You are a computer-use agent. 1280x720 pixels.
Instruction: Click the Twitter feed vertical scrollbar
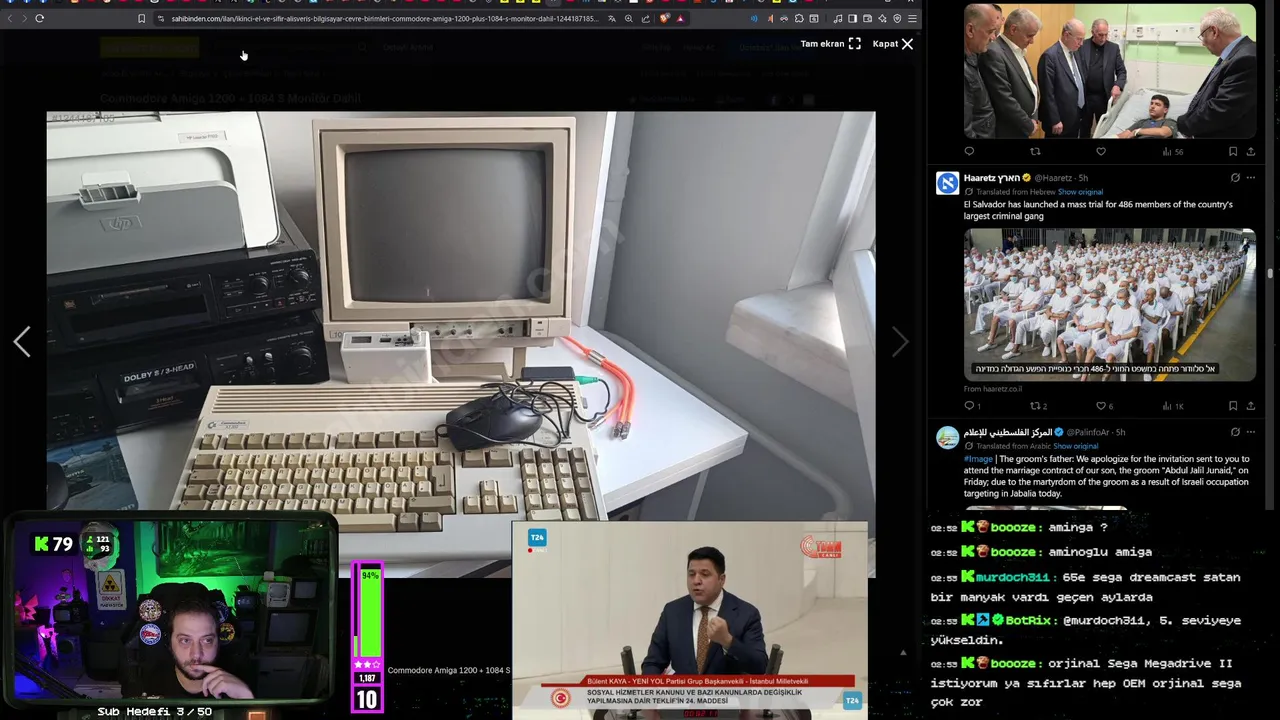click(x=1270, y=272)
